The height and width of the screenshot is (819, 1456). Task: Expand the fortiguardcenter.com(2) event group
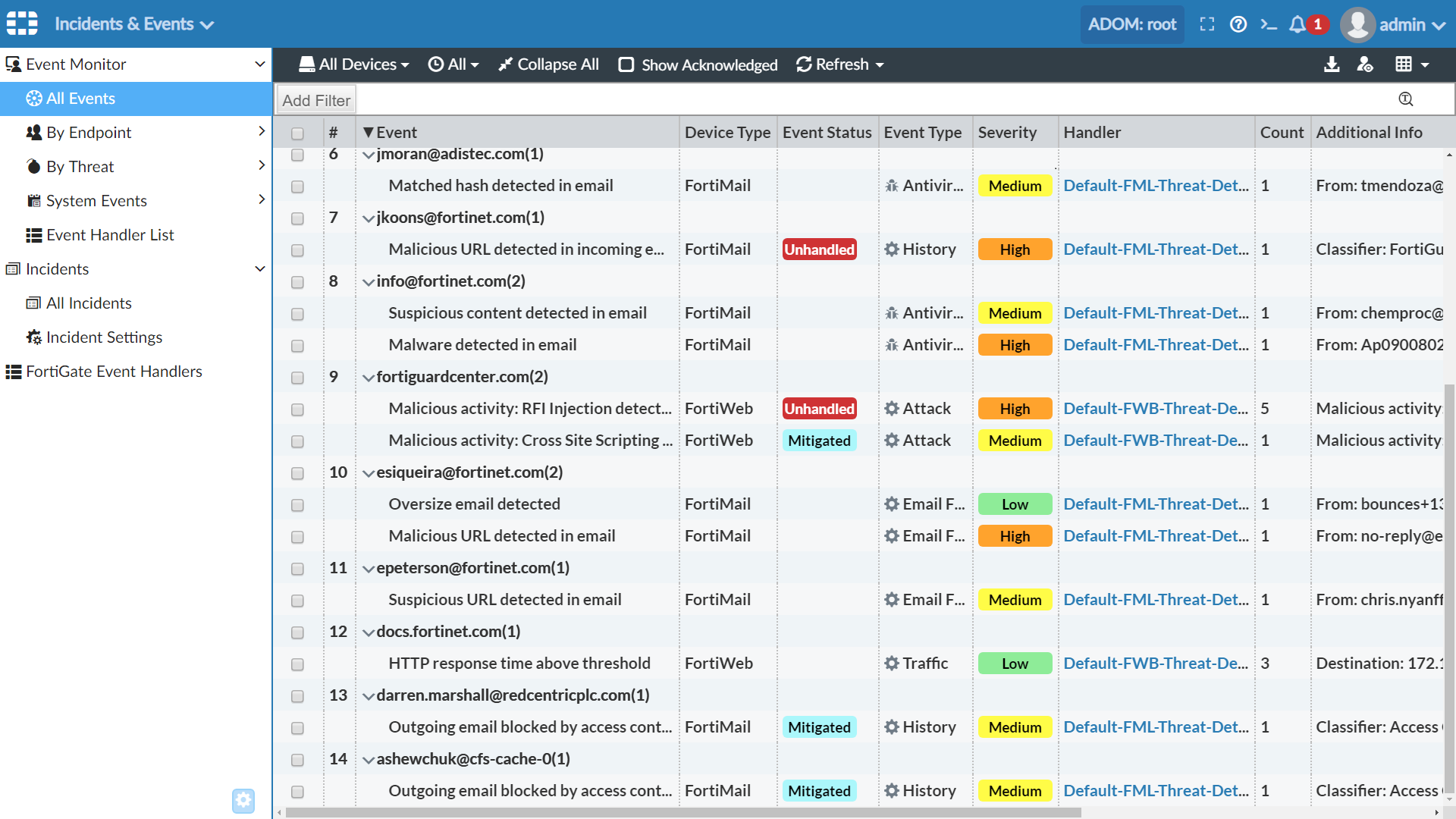(x=367, y=376)
